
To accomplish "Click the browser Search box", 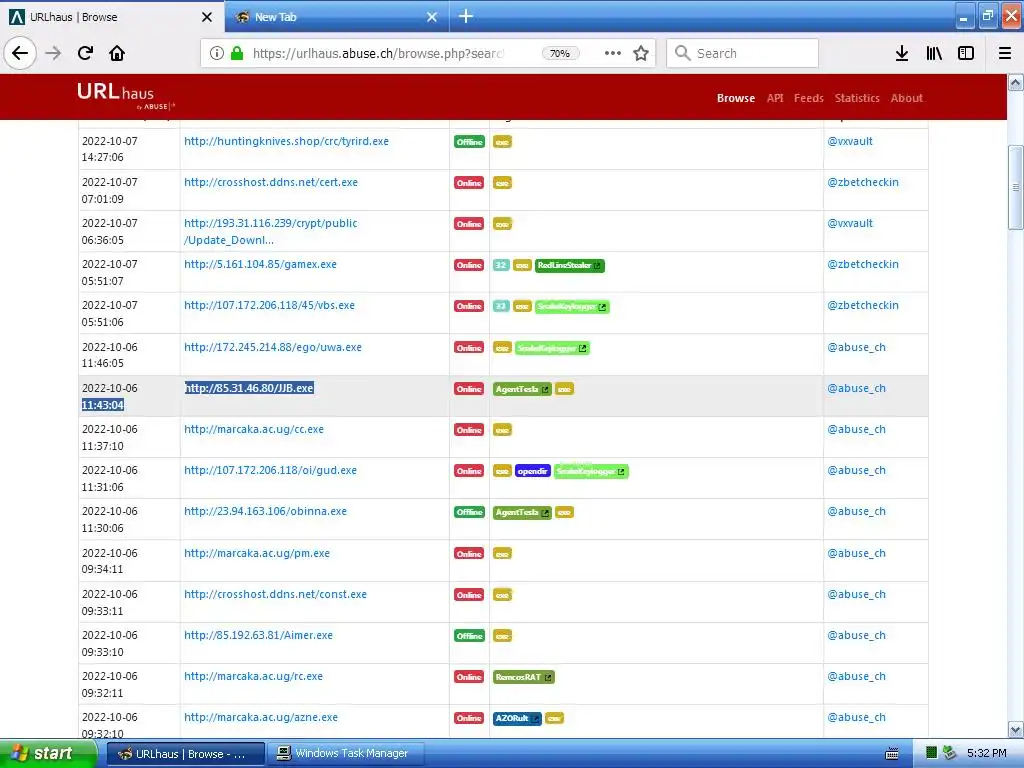I will click(743, 53).
